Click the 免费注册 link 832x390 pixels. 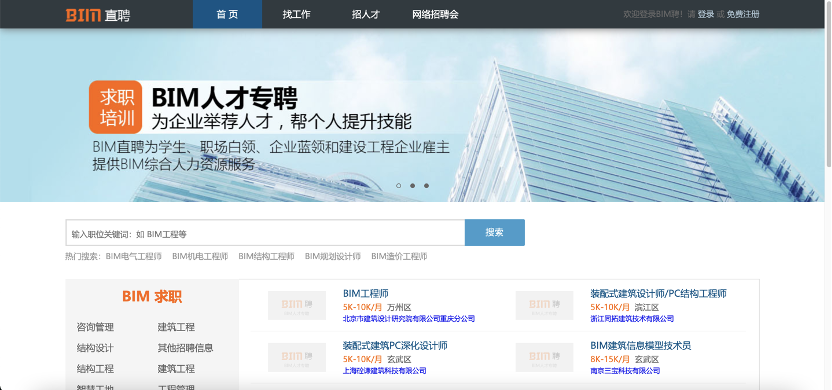(x=743, y=14)
